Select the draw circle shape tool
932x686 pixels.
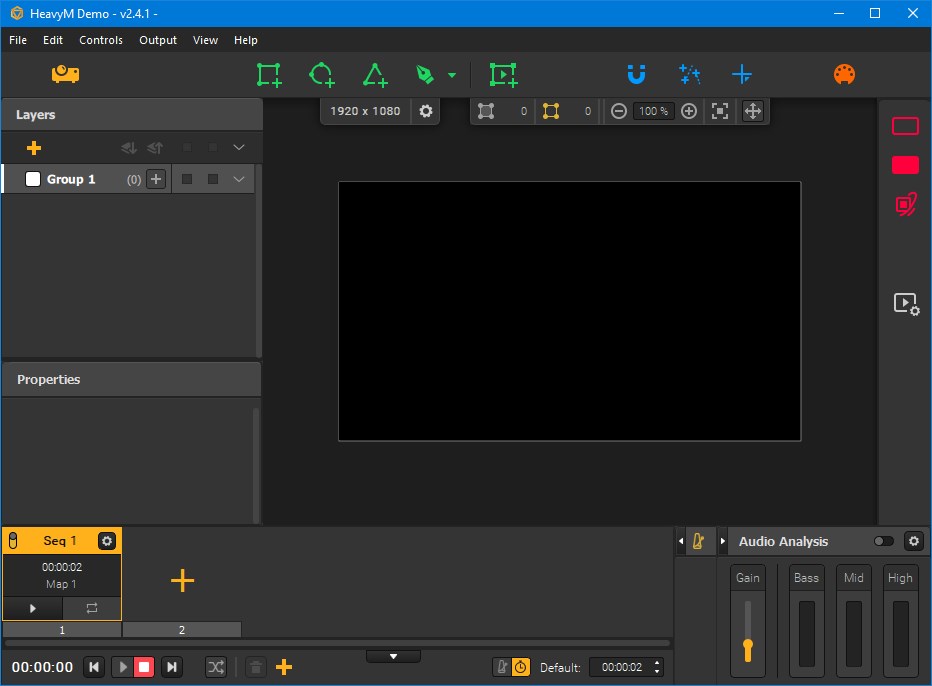(321, 75)
